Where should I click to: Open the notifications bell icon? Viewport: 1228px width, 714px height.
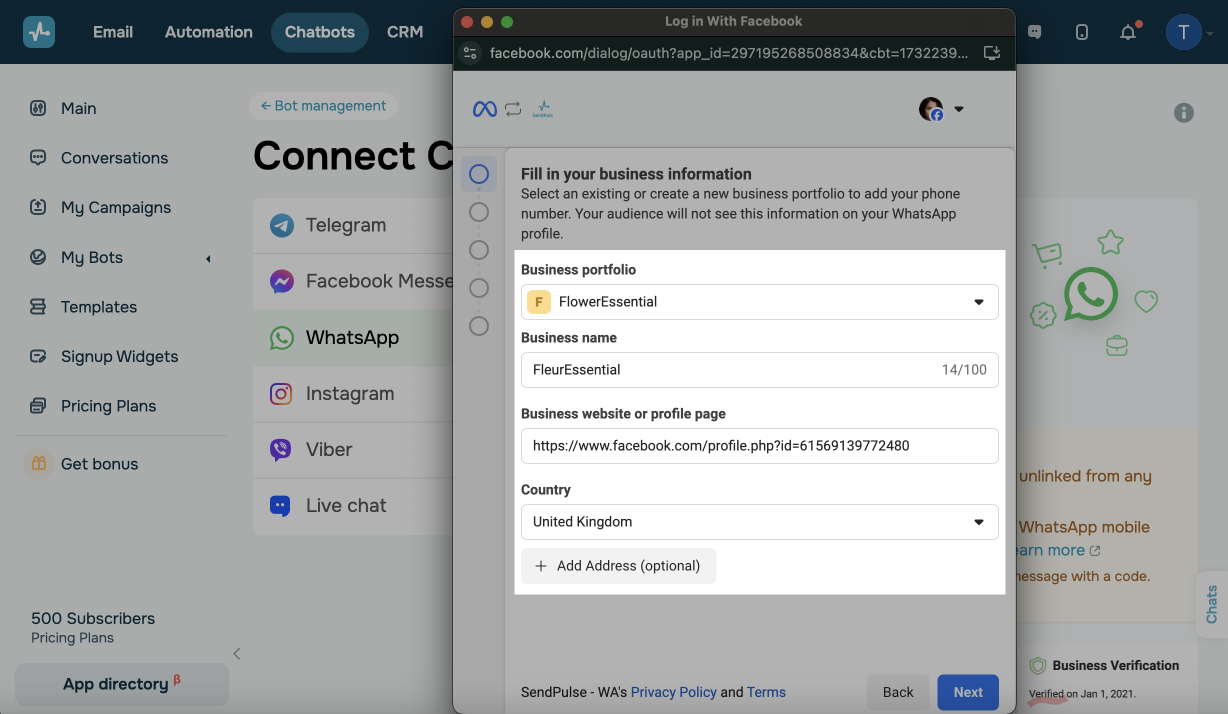pos(1128,32)
